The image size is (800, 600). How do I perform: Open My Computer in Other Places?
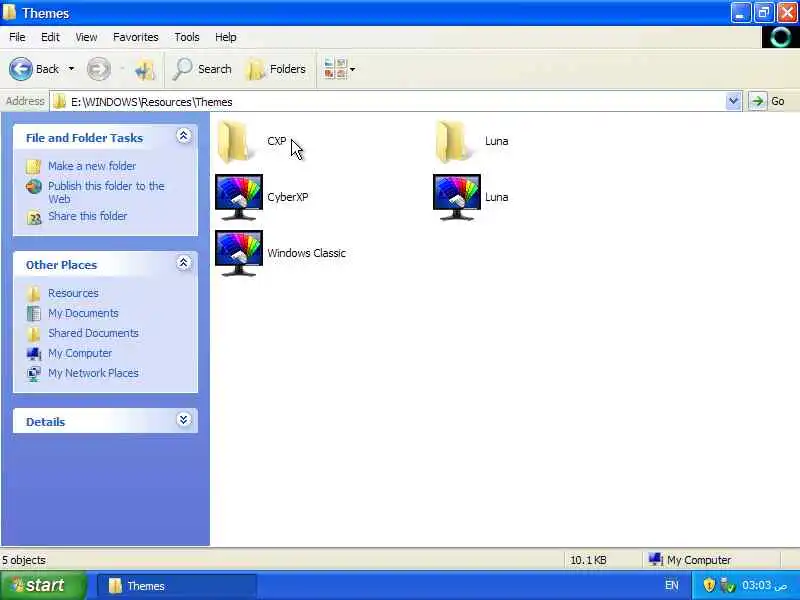tap(80, 353)
